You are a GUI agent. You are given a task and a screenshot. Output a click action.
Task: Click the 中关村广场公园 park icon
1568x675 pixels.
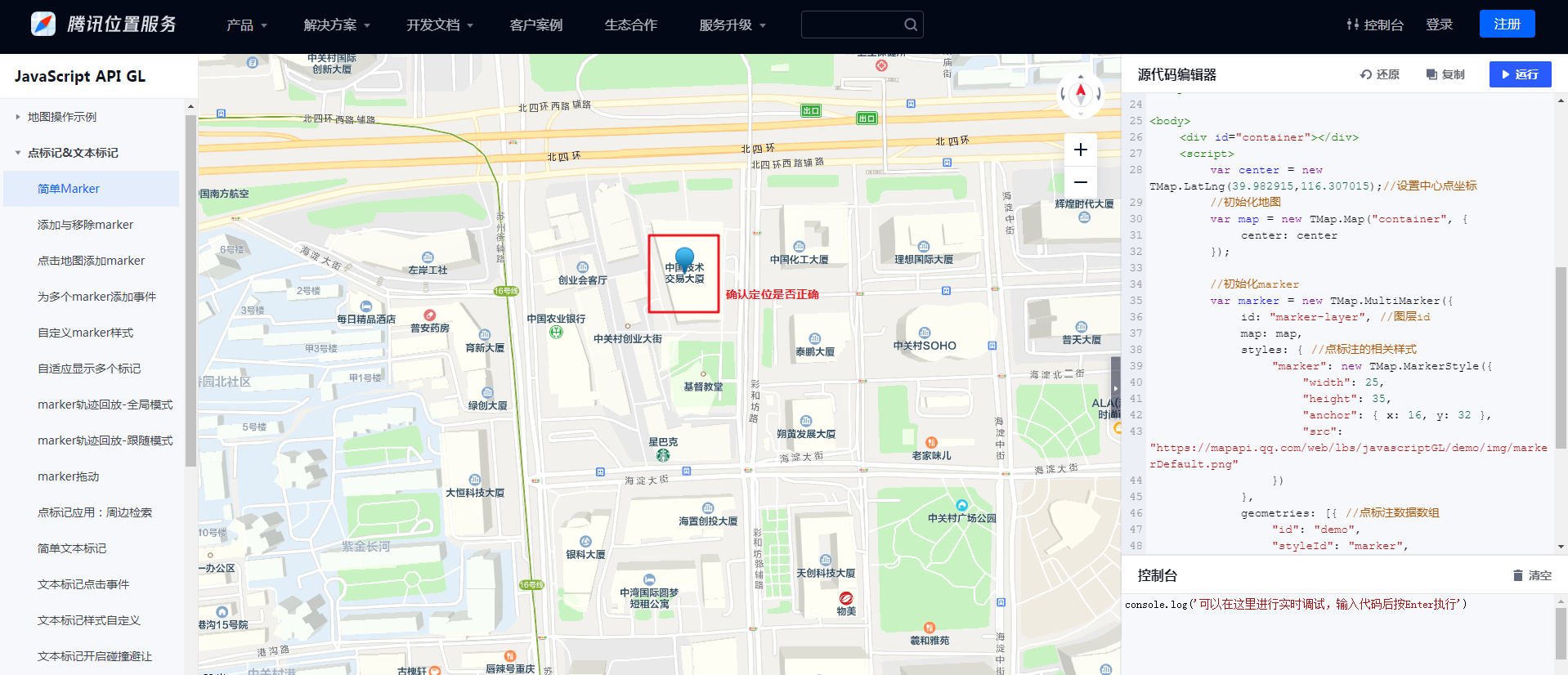pos(961,505)
